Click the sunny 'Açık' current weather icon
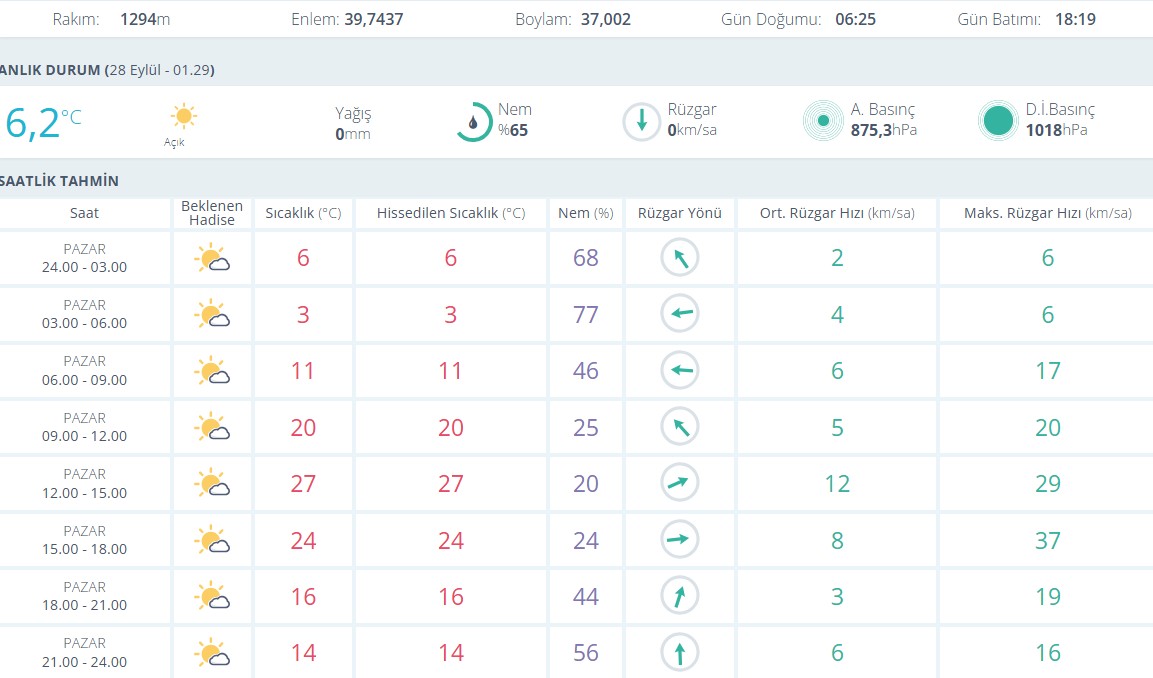 tap(183, 116)
